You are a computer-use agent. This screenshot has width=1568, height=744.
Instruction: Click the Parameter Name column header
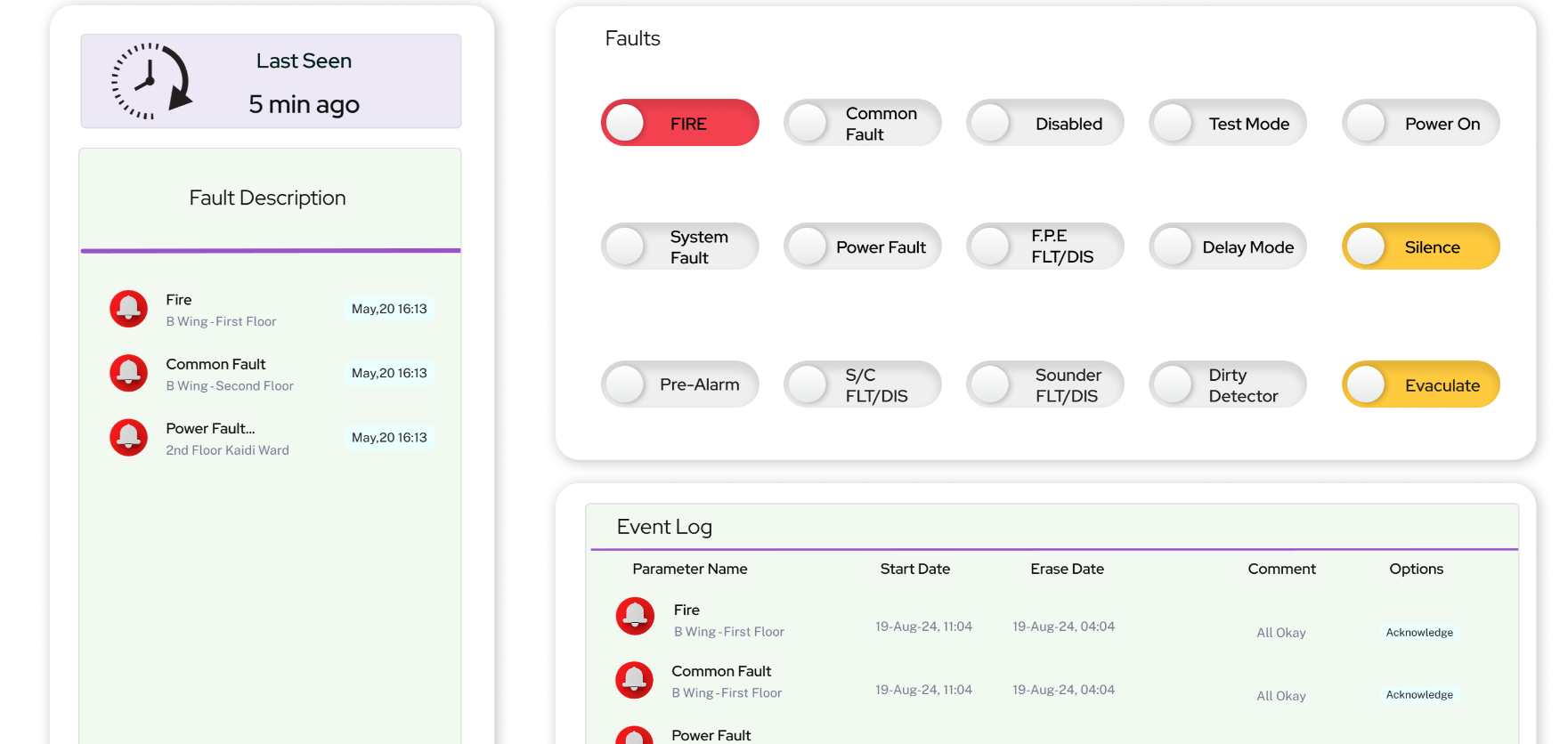[690, 569]
